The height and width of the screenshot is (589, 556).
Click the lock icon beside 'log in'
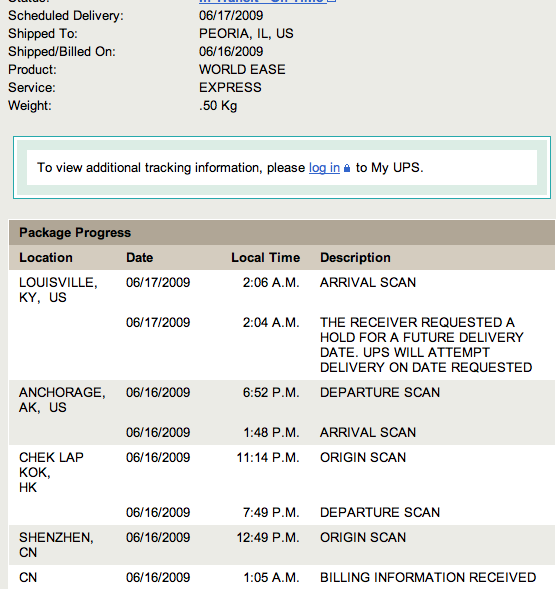pyautogui.click(x=347, y=168)
